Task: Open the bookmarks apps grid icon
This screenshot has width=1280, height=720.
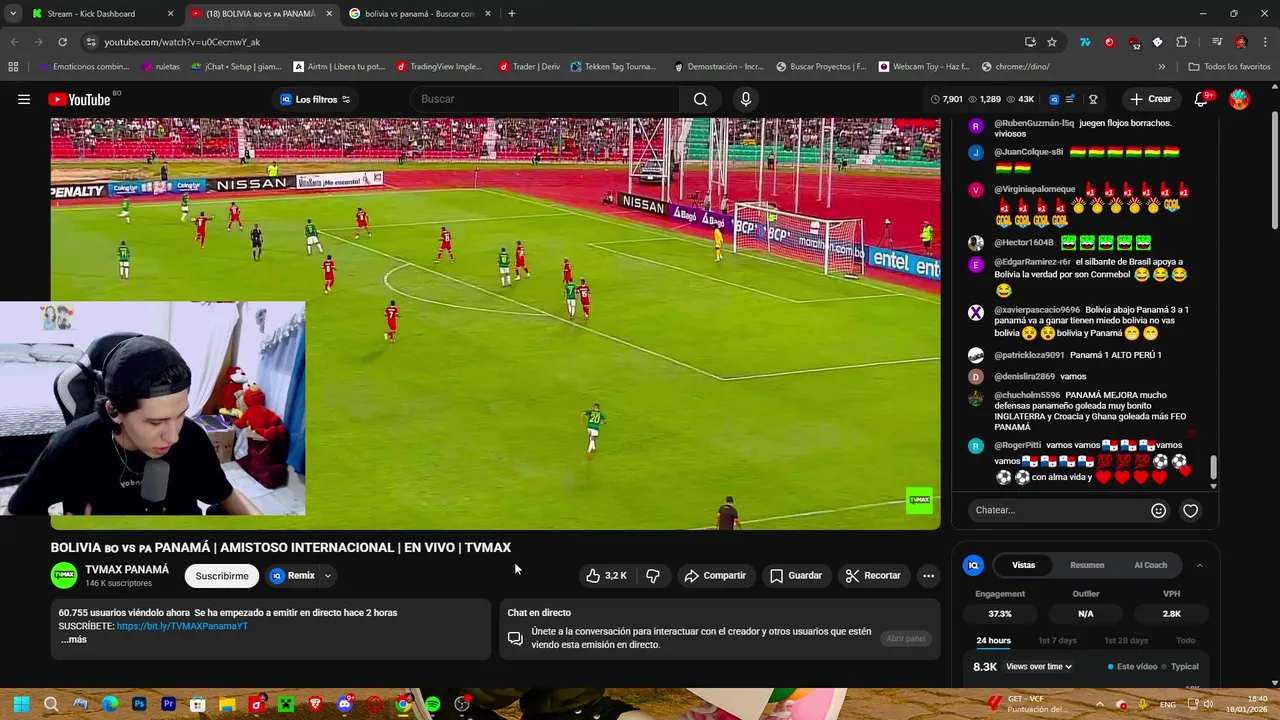Action: click(x=13, y=67)
